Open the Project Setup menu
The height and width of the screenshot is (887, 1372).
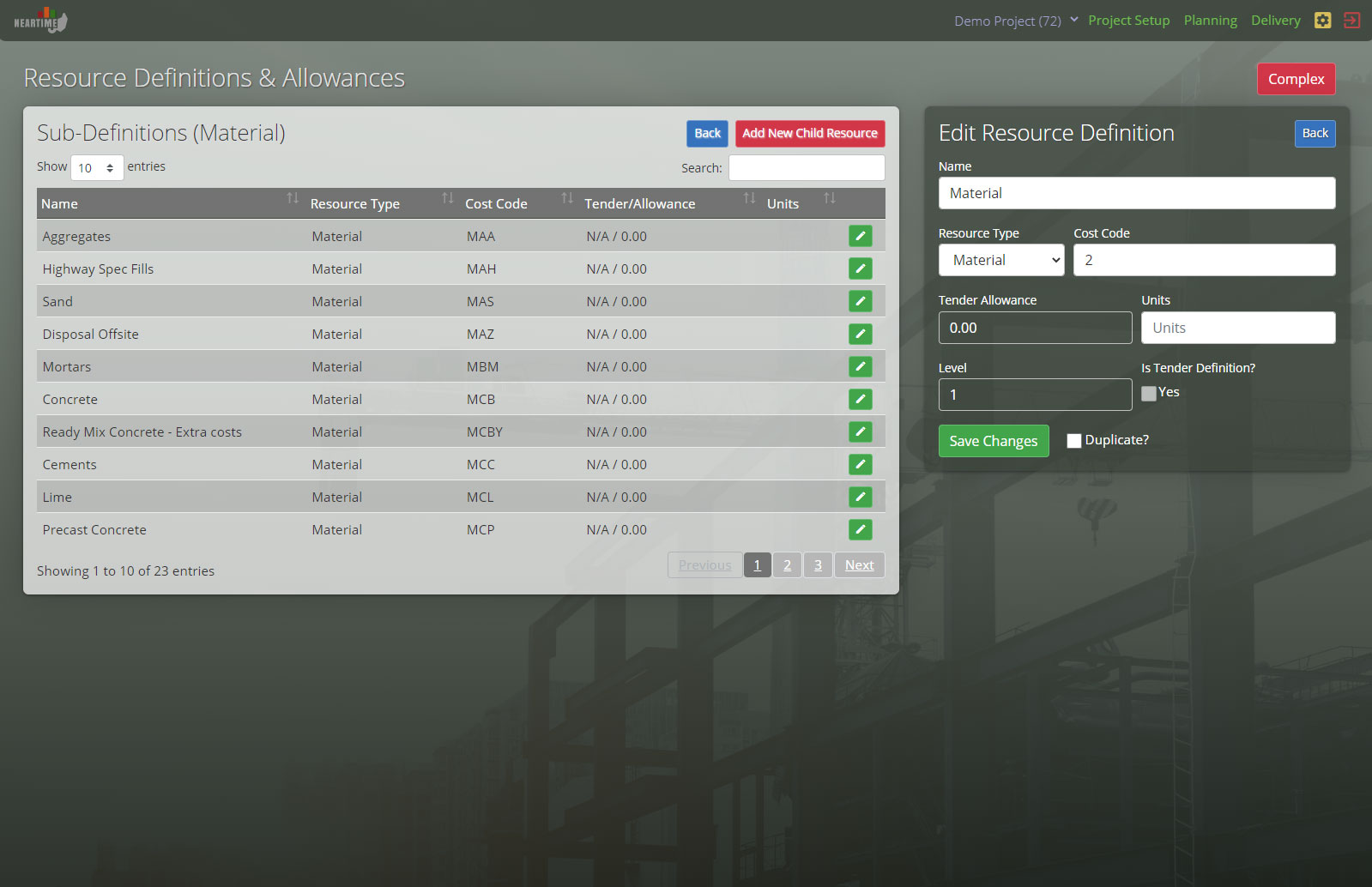[1128, 21]
